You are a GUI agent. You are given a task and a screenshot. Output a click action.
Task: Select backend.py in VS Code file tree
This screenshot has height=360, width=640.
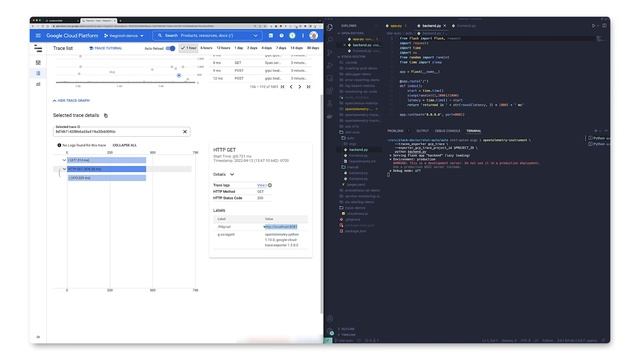tap(358, 150)
